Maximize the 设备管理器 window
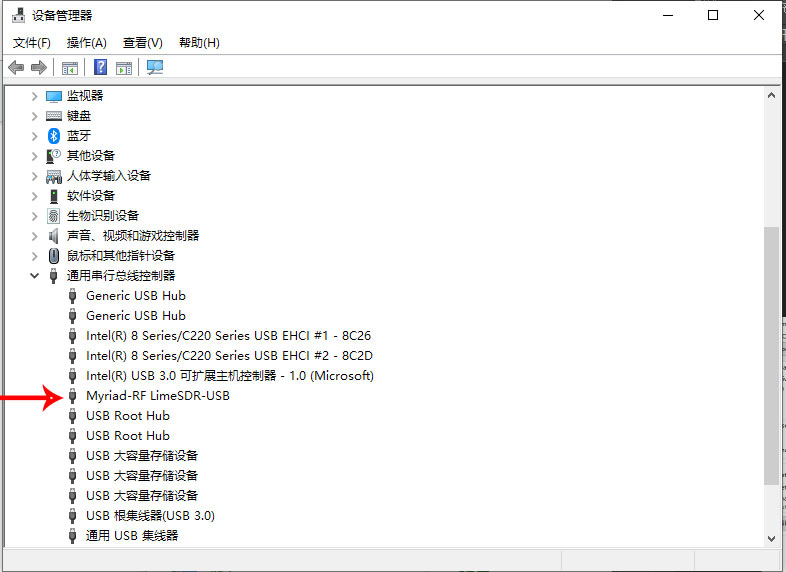Screen dimensions: 786x572 coord(713,16)
